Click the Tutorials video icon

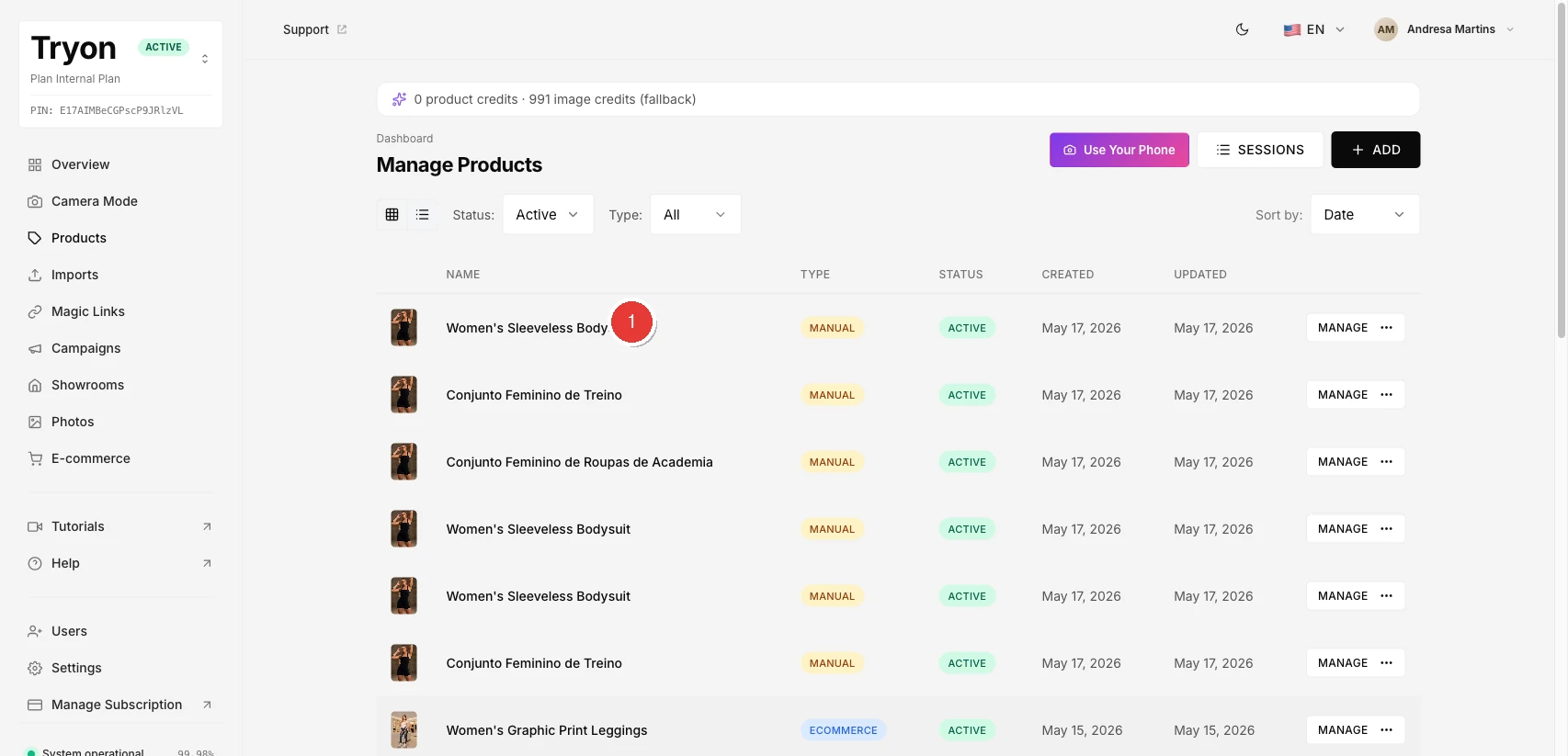[x=35, y=526]
